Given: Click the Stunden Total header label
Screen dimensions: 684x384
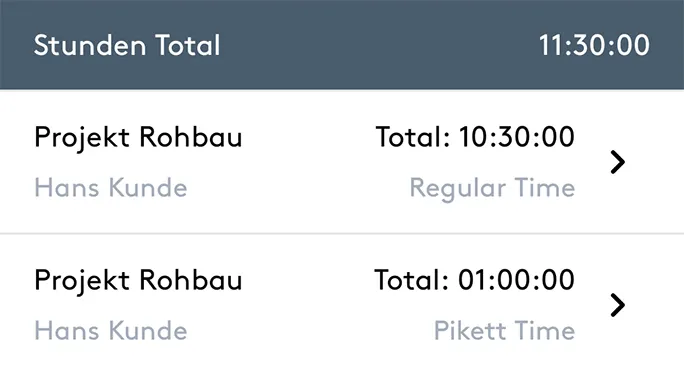Looking at the screenshot, I should (x=127, y=45).
